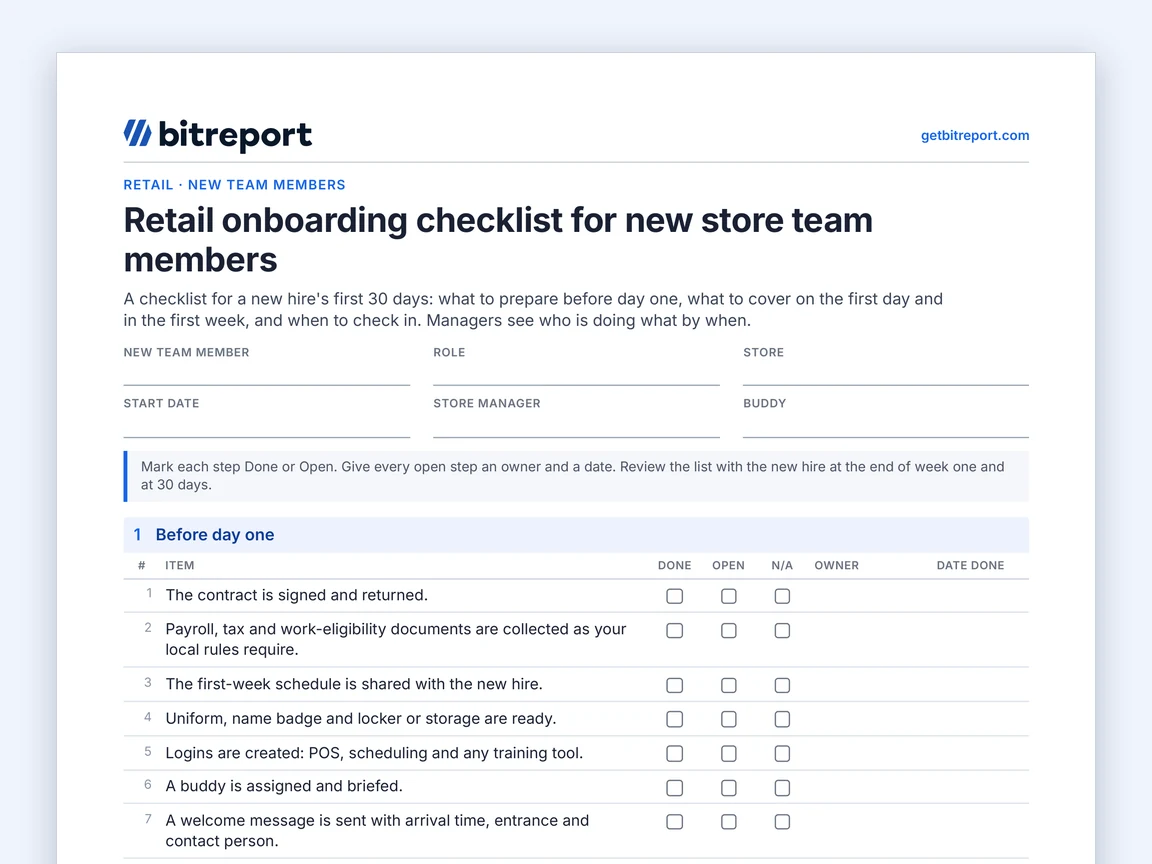Image resolution: width=1152 pixels, height=864 pixels.
Task: Check N/A for contract signed and returned
Action: coord(782,596)
